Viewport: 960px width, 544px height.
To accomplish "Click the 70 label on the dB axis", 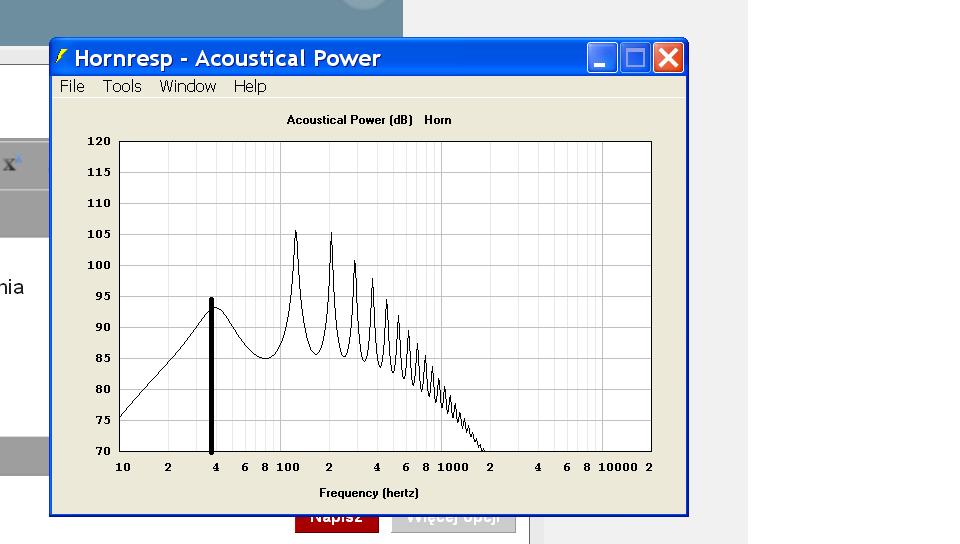I will [103, 451].
